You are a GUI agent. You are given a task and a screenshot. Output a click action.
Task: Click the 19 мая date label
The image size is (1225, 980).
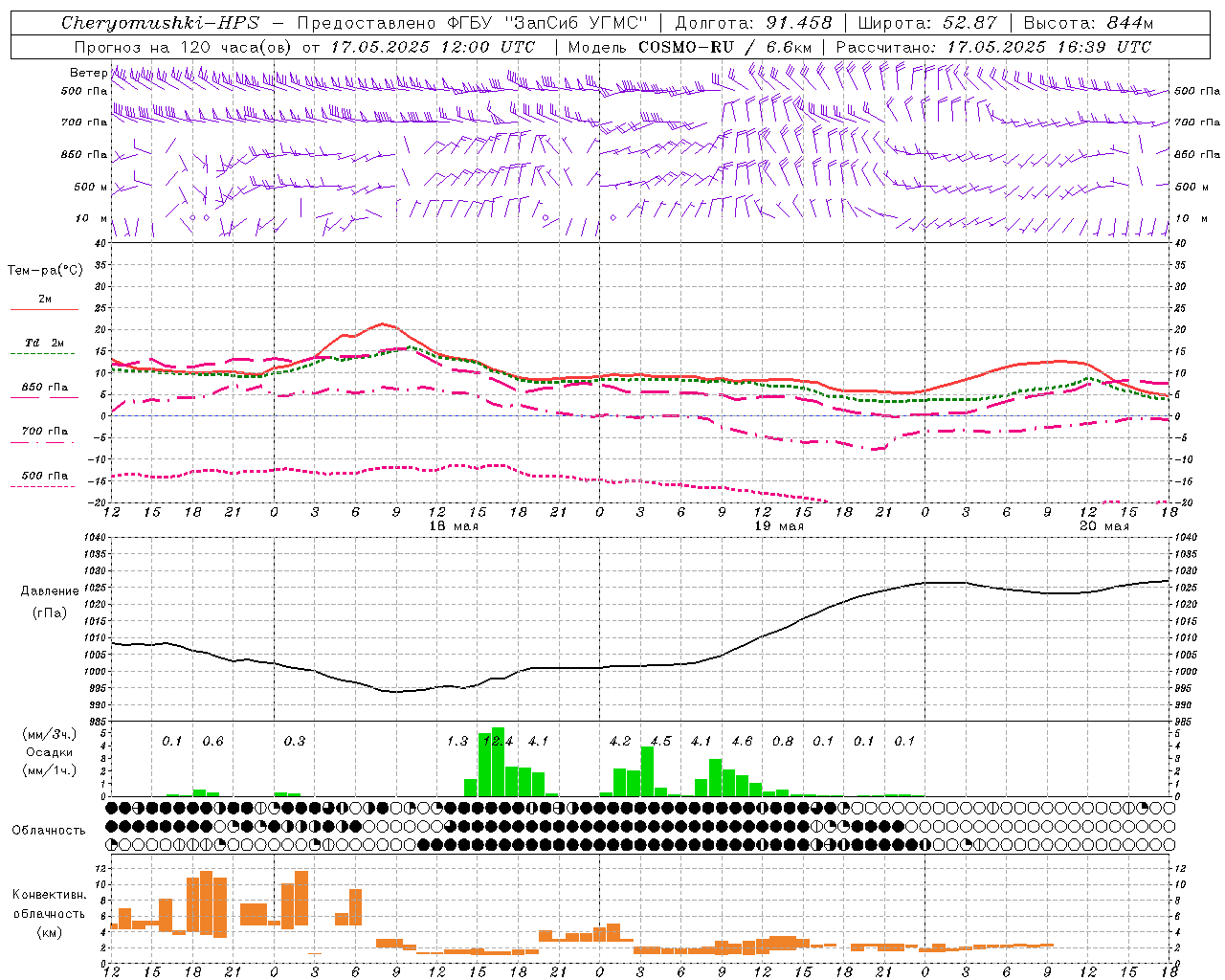pos(779,526)
